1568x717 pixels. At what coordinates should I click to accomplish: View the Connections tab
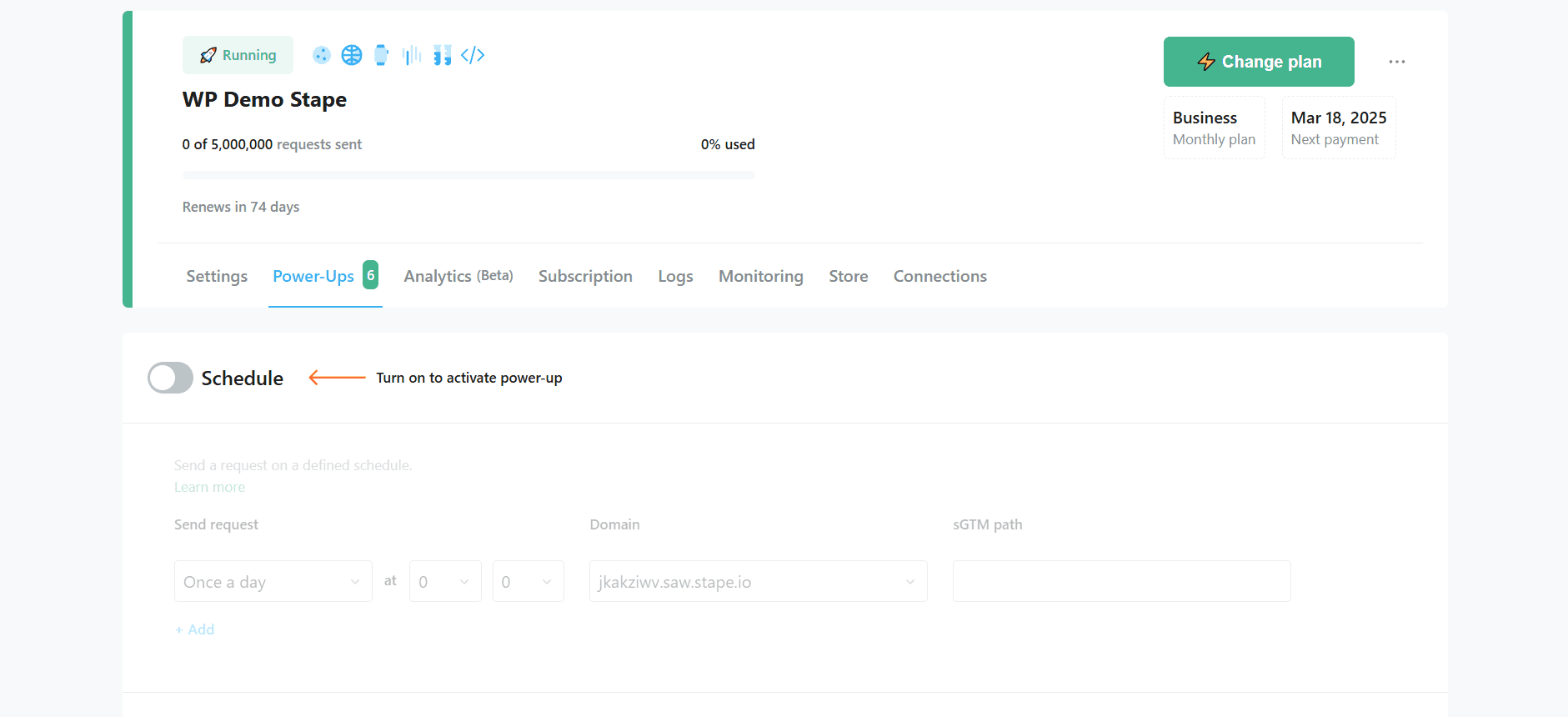pos(940,276)
